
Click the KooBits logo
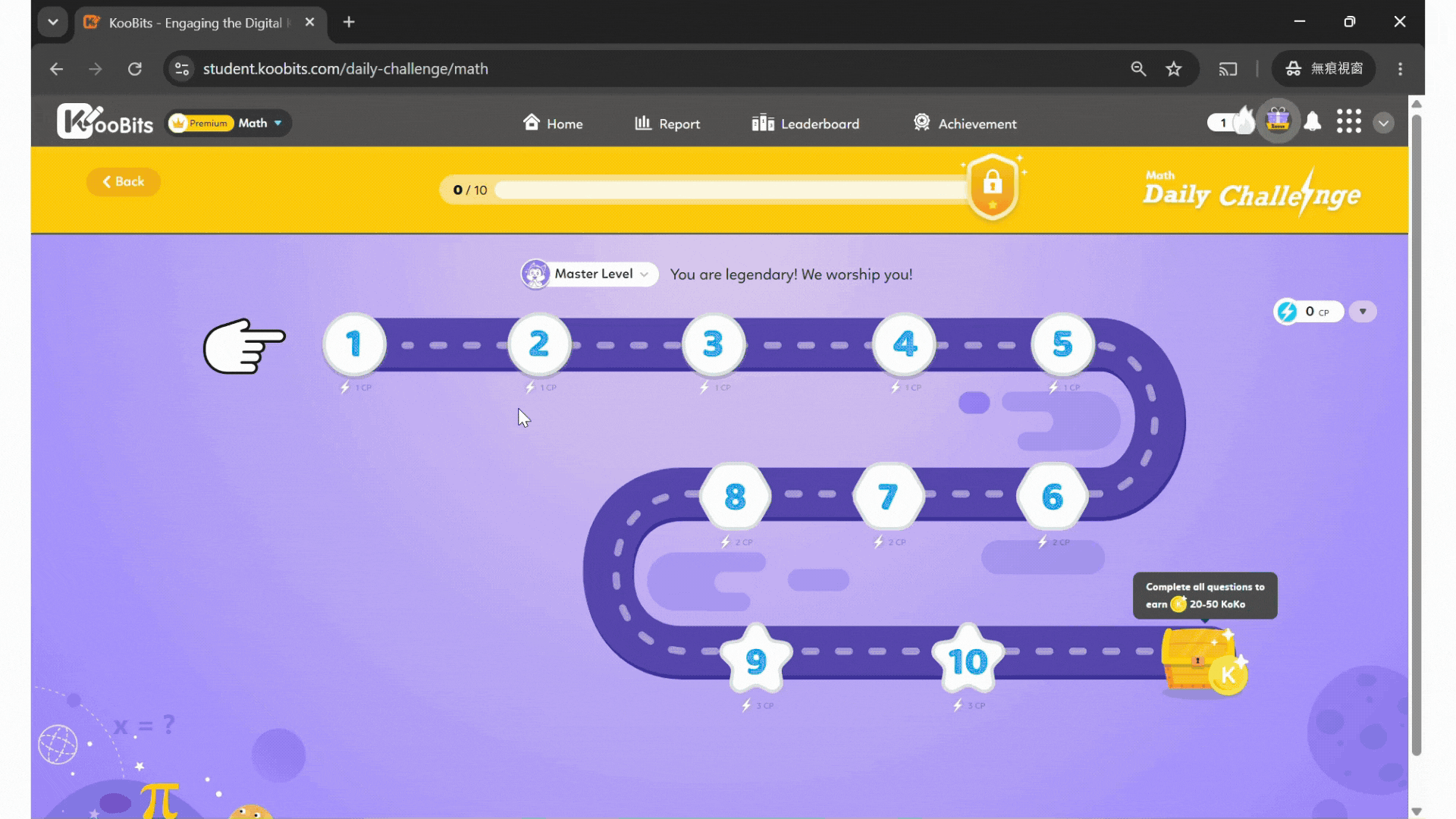coord(105,121)
